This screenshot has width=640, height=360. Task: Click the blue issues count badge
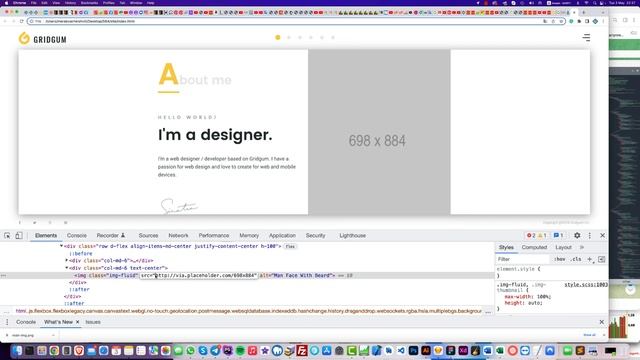[558, 236]
